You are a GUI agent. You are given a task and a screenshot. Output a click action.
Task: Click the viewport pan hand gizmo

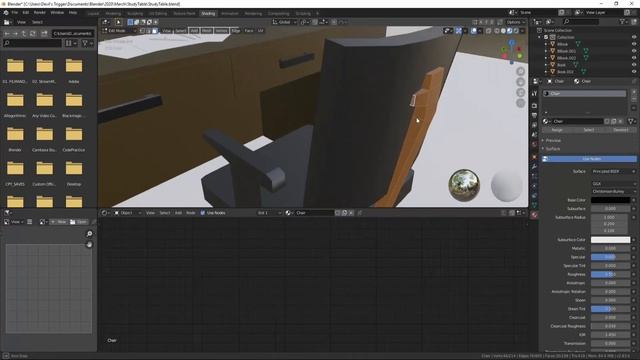(x=520, y=82)
